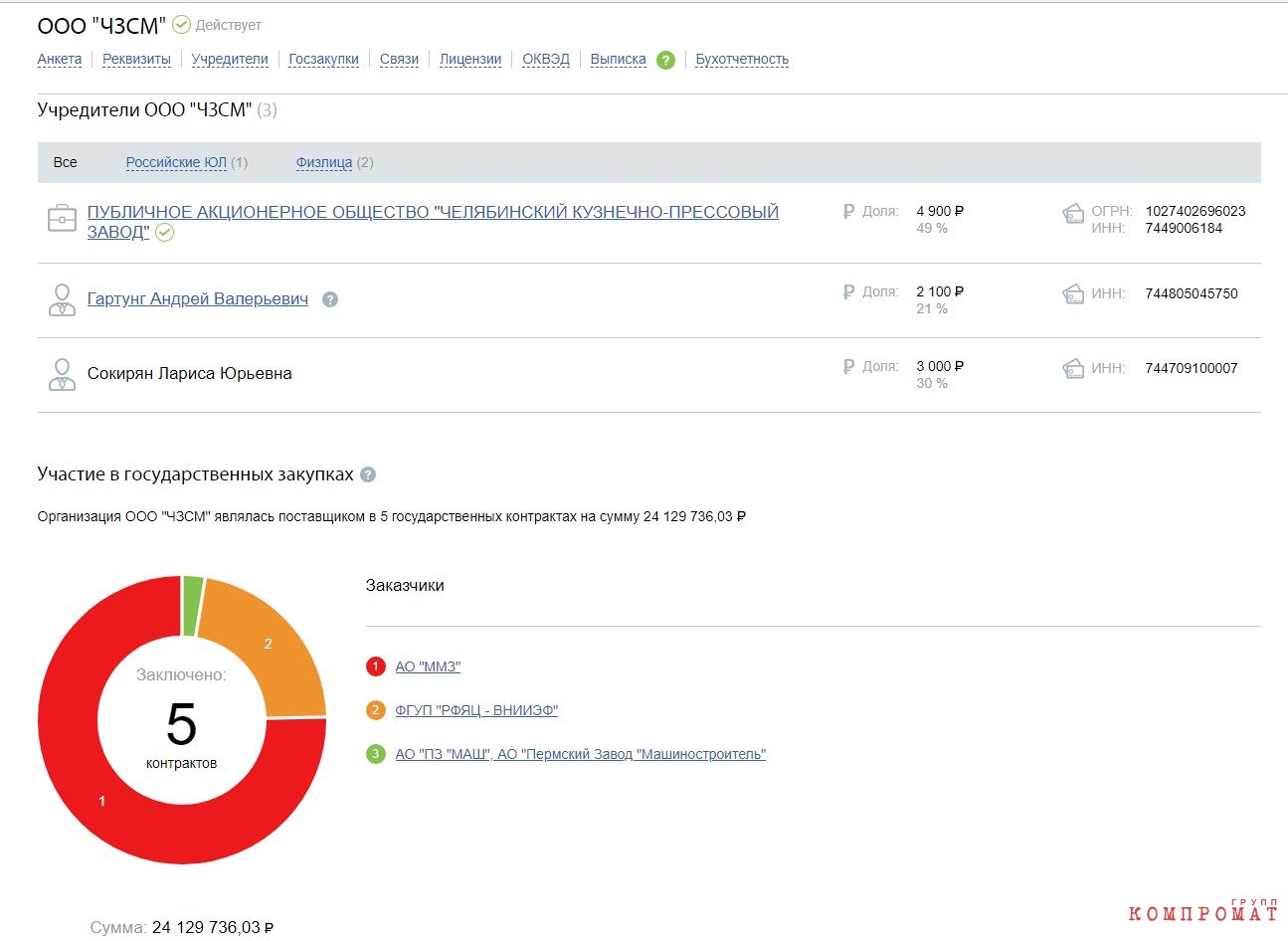The height and width of the screenshot is (941, 1288).
Task: Click the ID card icon beside ИНН 744709100007
Action: [1073, 369]
